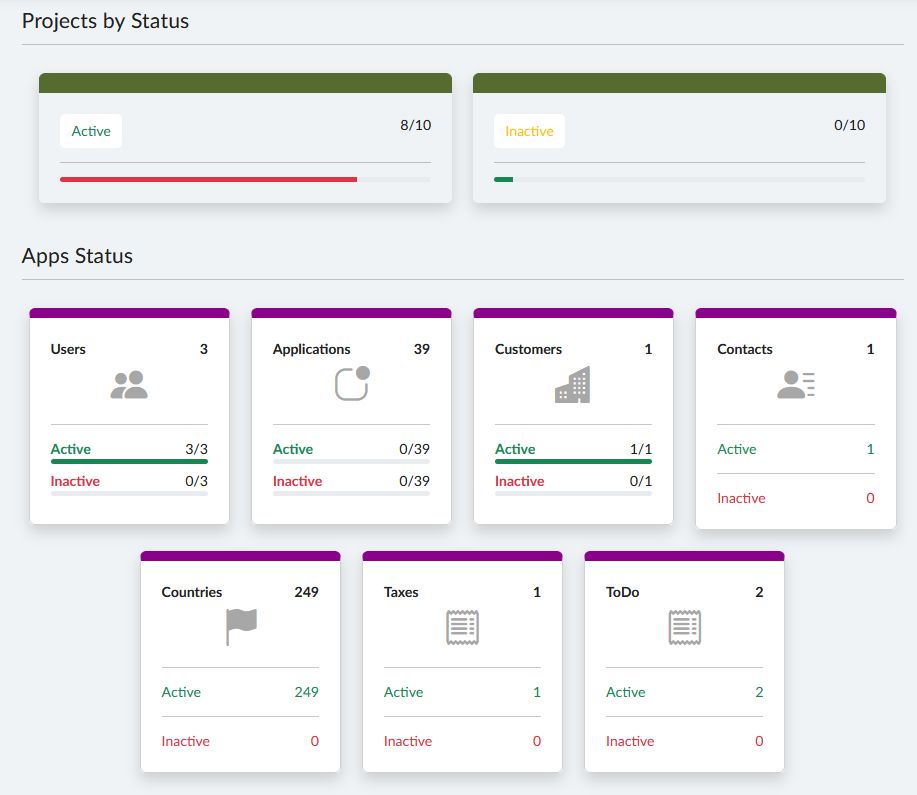Screen dimensions: 917x795
Task: Click the Users group icon
Action: click(x=129, y=385)
